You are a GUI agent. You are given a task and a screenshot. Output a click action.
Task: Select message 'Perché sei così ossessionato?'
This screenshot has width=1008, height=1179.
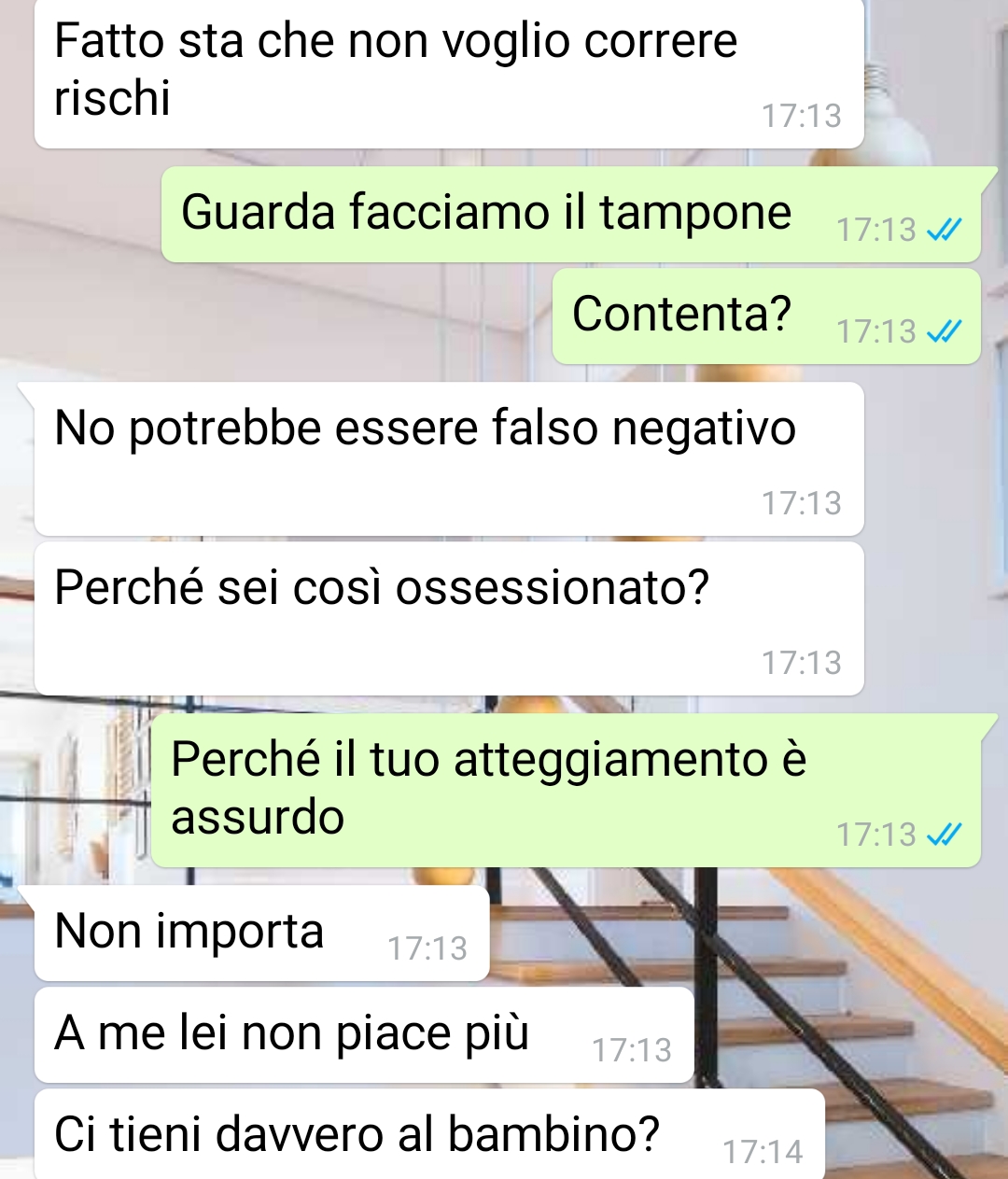[449, 618]
